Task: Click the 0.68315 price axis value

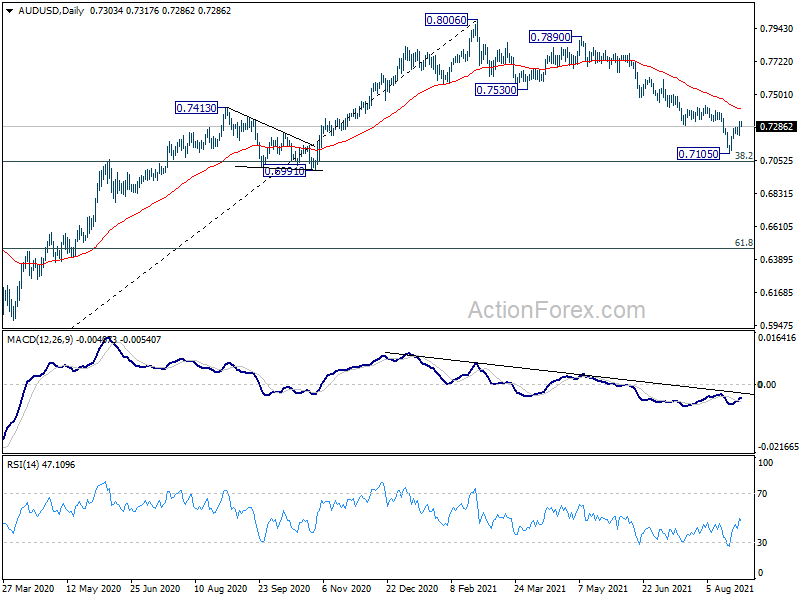Action: [x=777, y=194]
